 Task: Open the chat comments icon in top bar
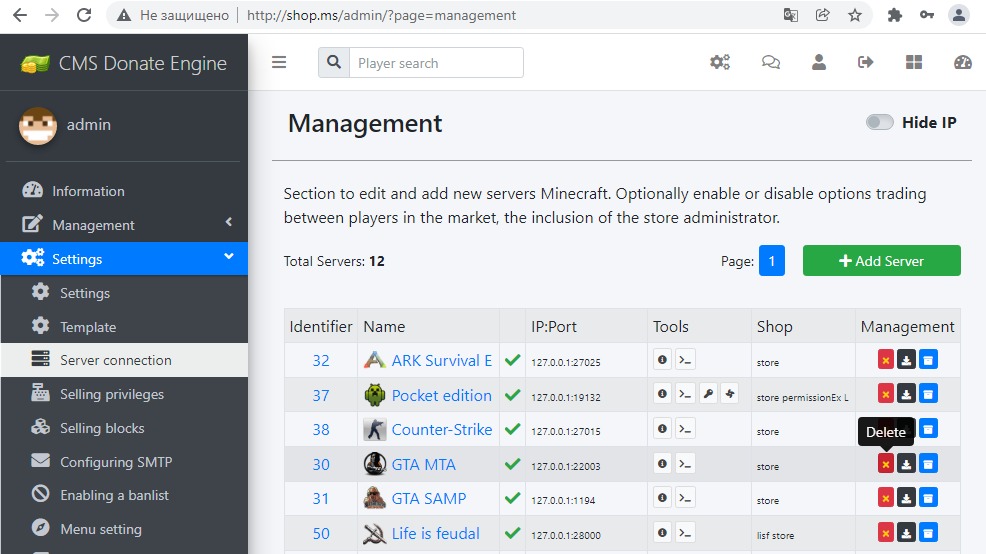pos(770,62)
